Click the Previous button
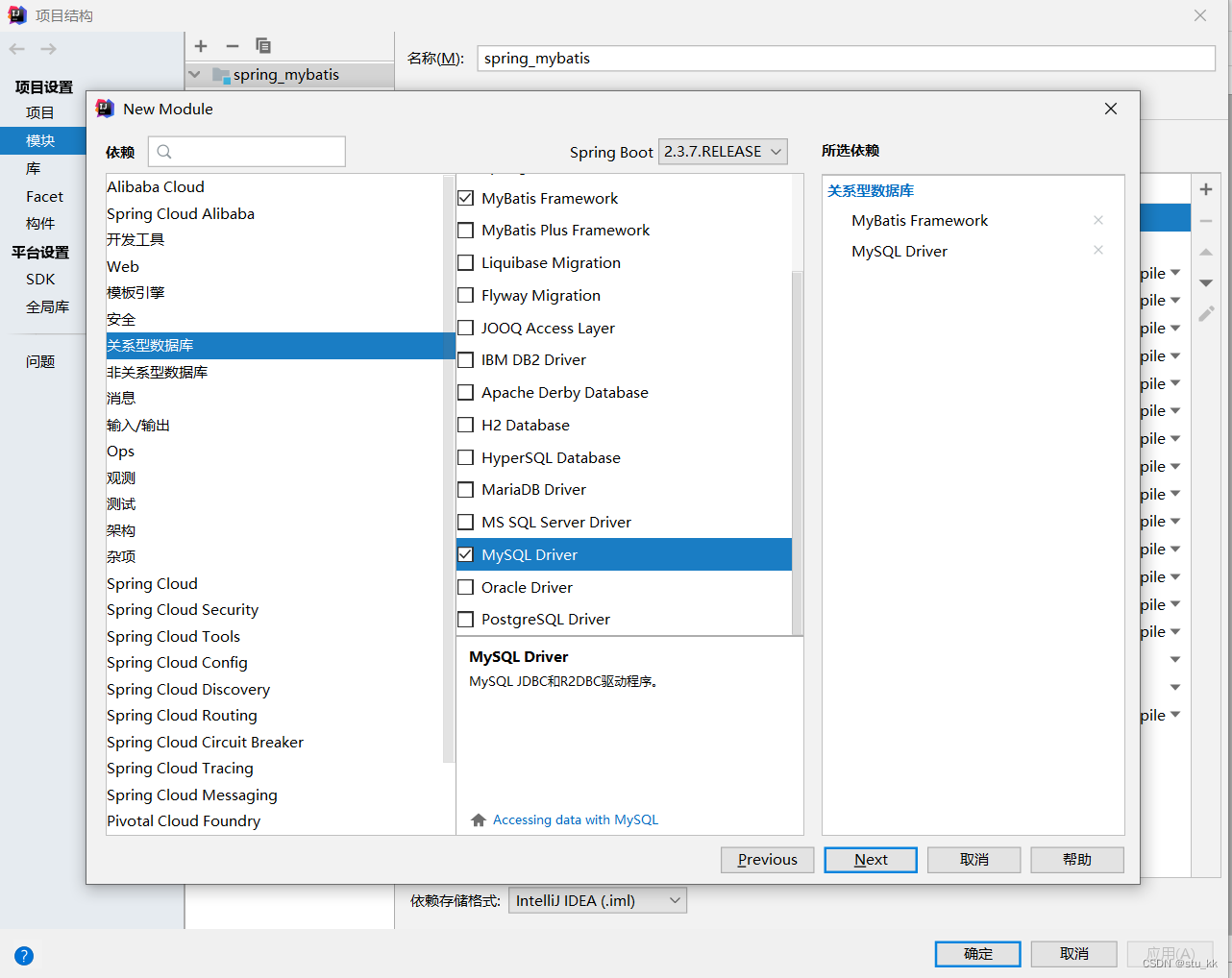Image resolution: width=1232 pixels, height=978 pixels. [x=767, y=860]
